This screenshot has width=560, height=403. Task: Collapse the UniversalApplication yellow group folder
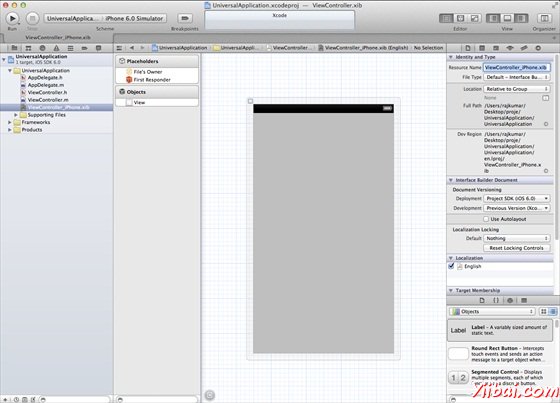click(10, 71)
